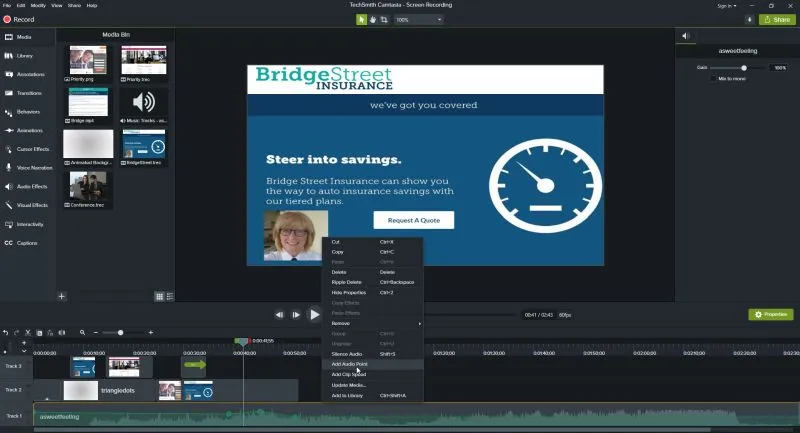Click the Paste icon in timeline toolbar

[50, 333]
